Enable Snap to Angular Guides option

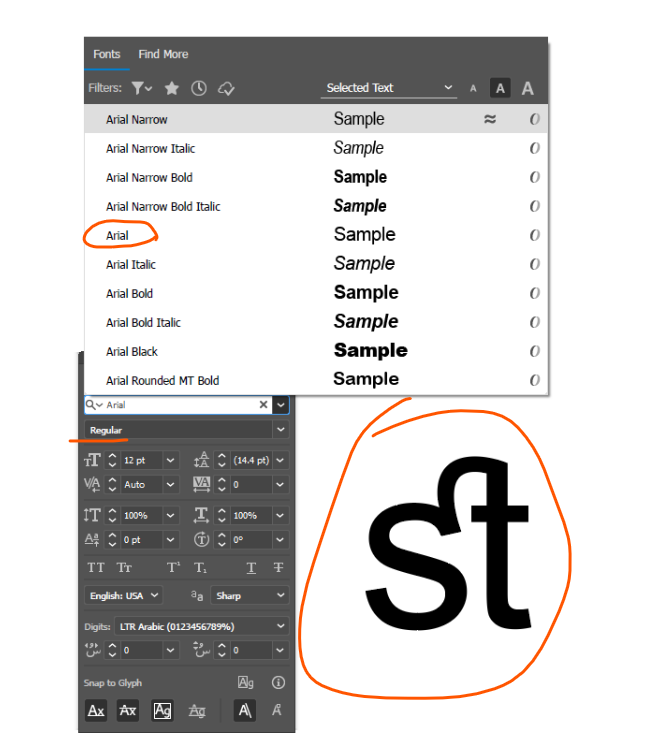[245, 710]
